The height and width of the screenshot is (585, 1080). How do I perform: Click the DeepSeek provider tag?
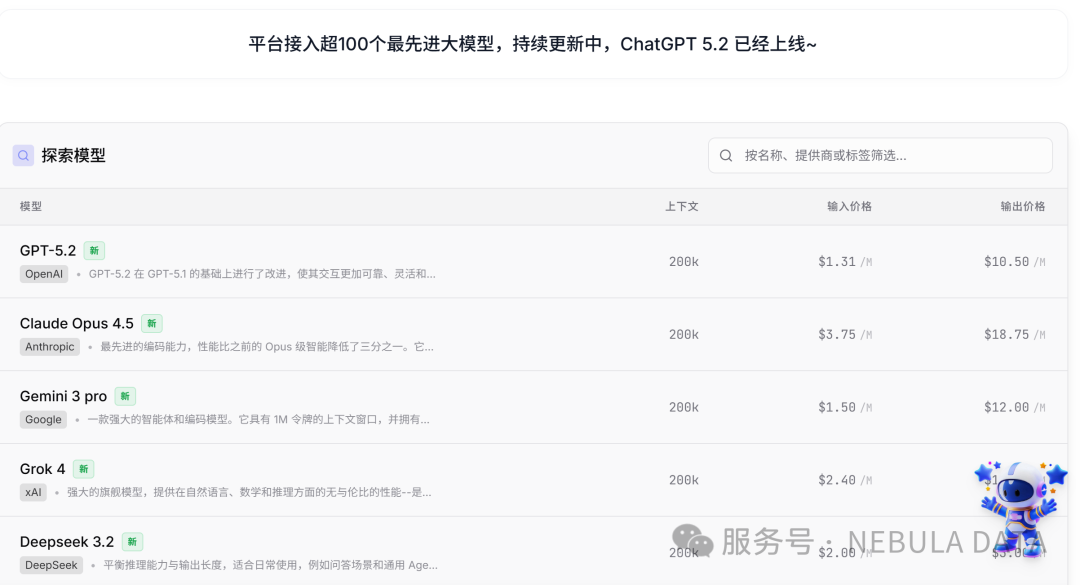[51, 565]
